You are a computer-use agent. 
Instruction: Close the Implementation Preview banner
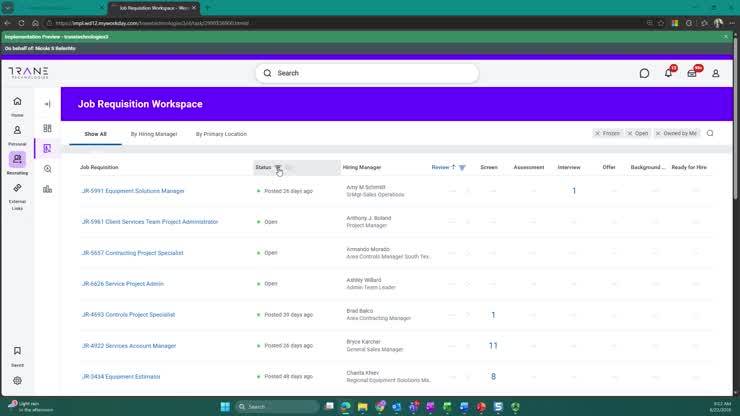pos(726,37)
